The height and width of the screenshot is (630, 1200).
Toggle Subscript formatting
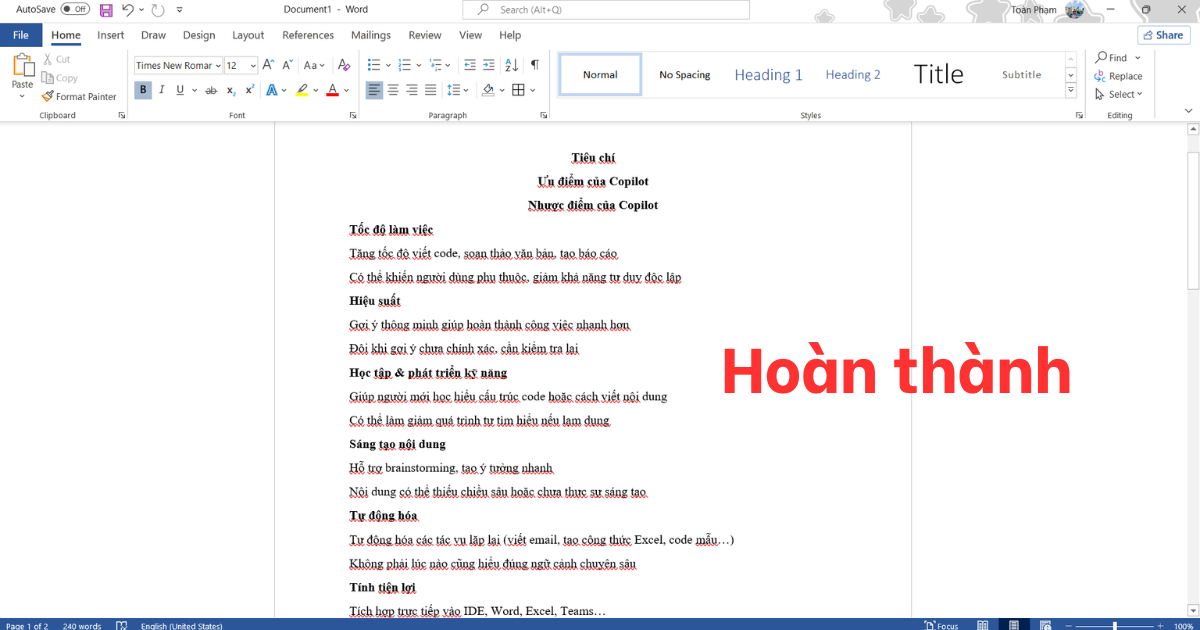pos(231,90)
